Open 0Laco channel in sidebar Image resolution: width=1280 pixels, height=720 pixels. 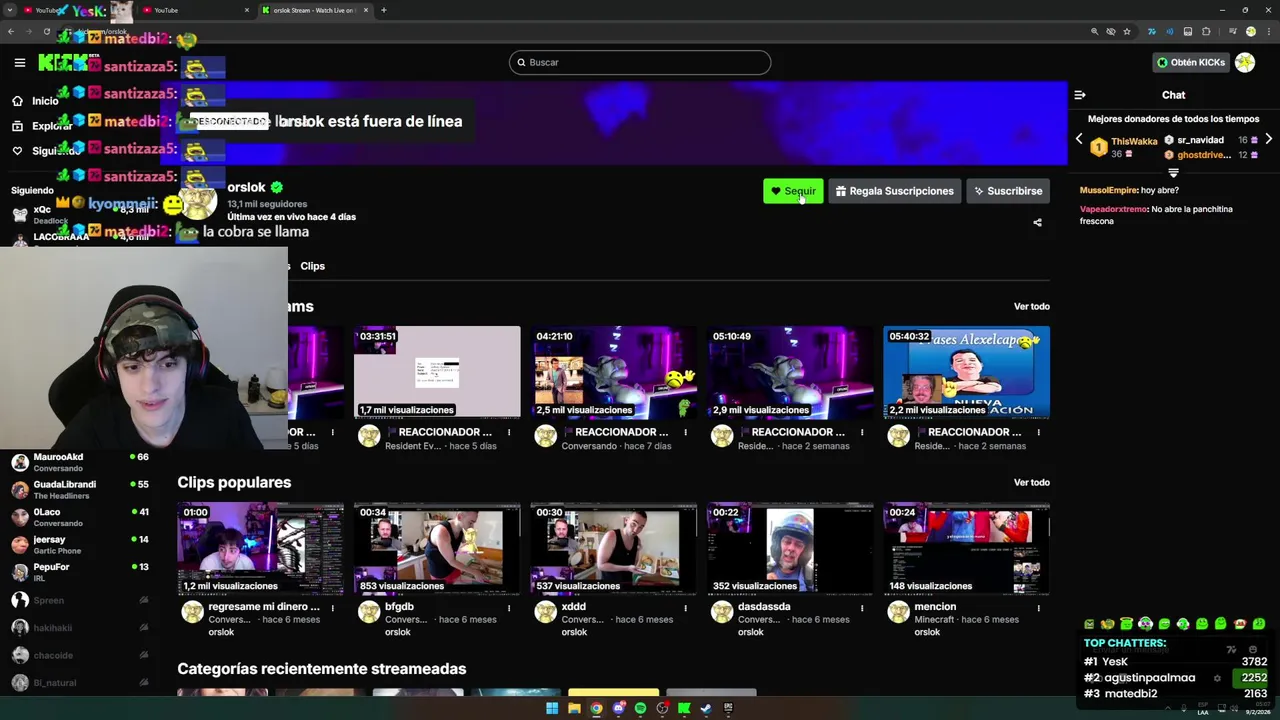pos(80,517)
